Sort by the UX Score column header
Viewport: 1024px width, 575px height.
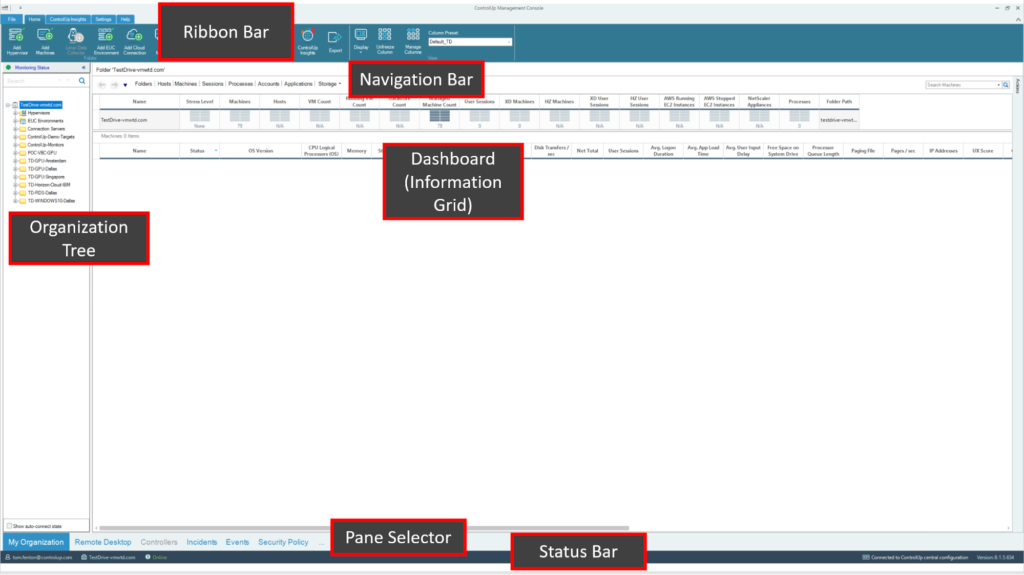tap(982, 151)
